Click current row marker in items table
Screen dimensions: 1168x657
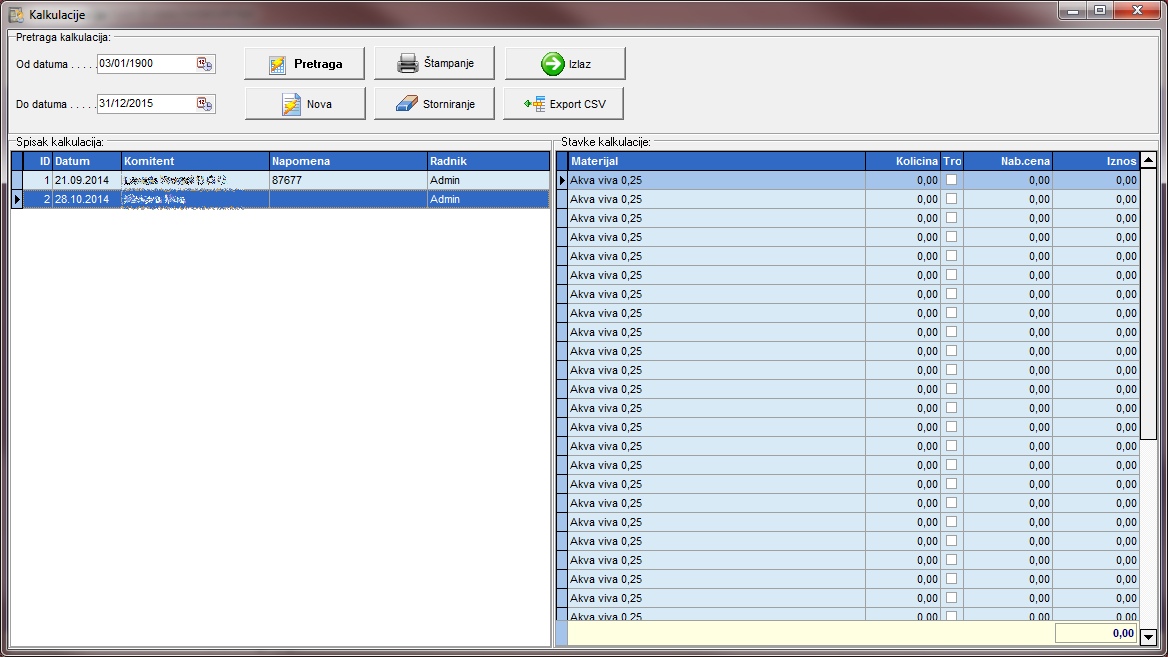[562, 180]
